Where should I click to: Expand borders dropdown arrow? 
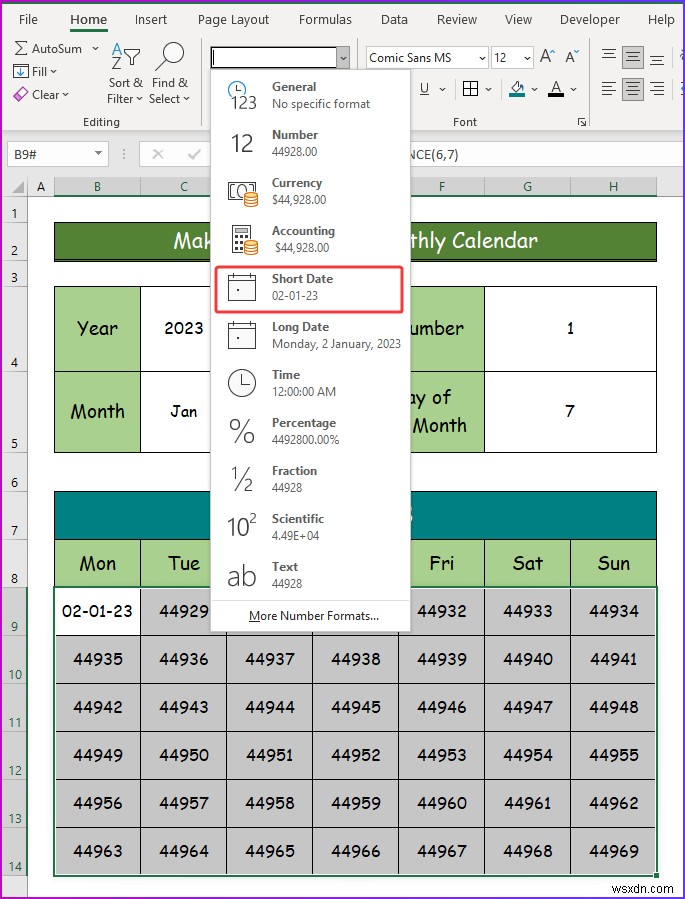pyautogui.click(x=488, y=89)
